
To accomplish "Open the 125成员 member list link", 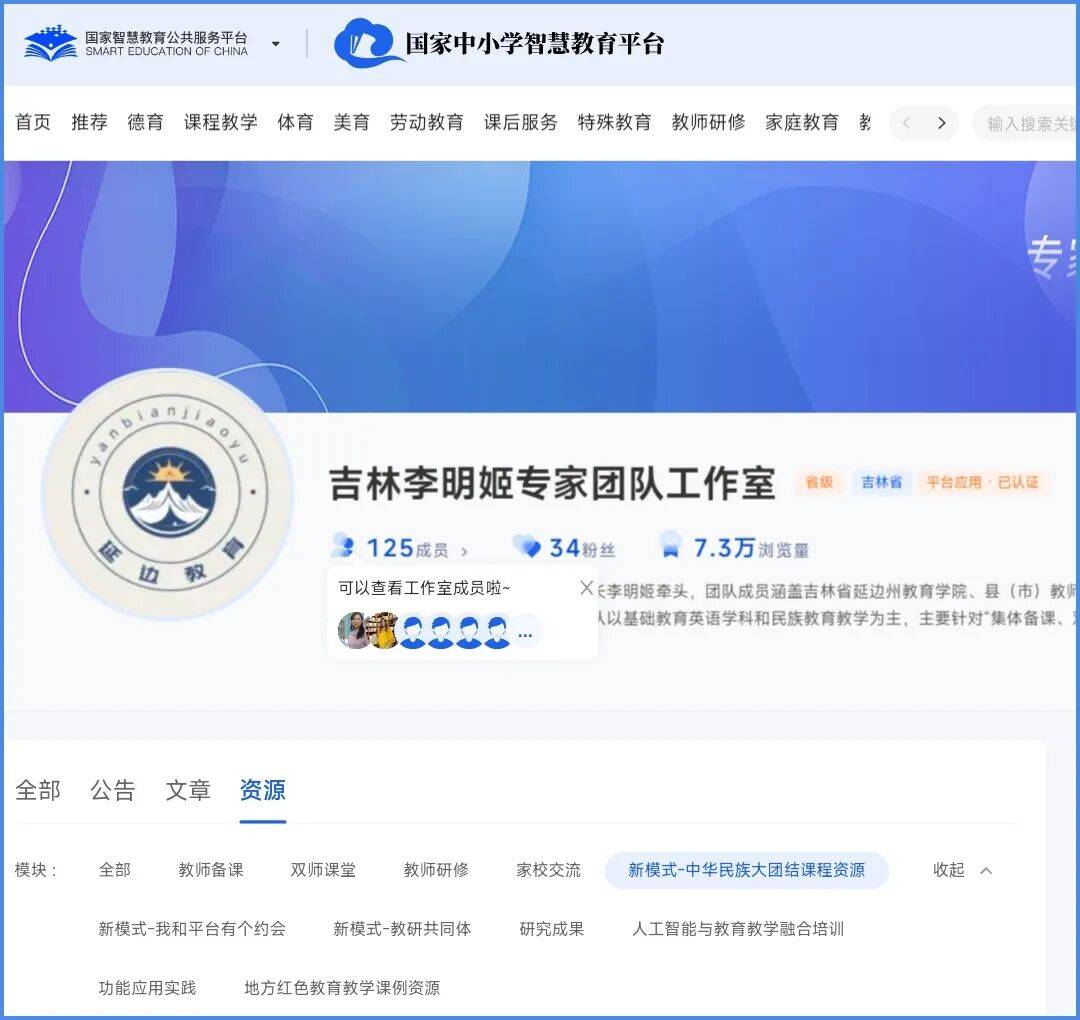I will click(x=407, y=549).
